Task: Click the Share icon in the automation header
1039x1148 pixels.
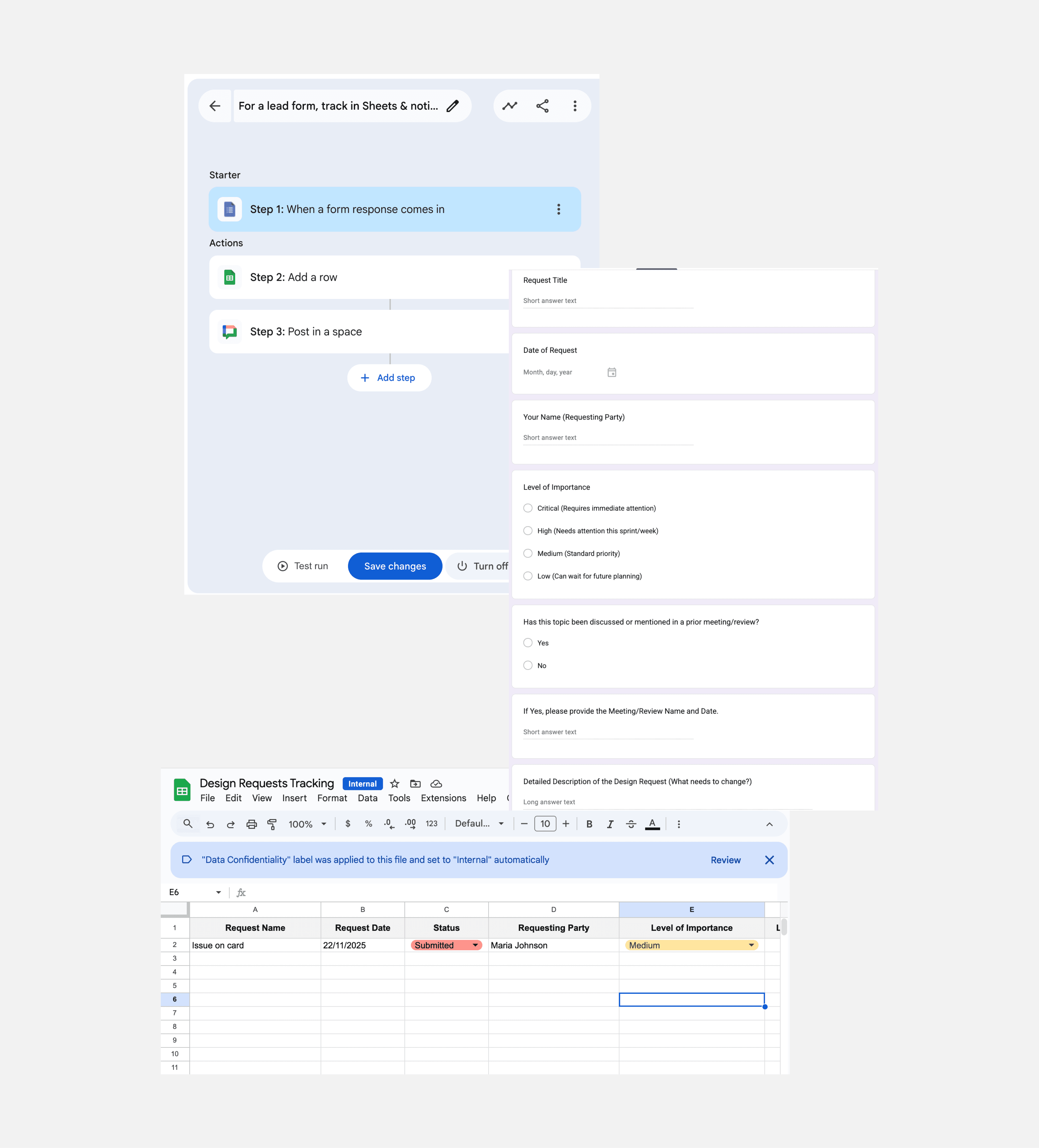Action: point(542,105)
